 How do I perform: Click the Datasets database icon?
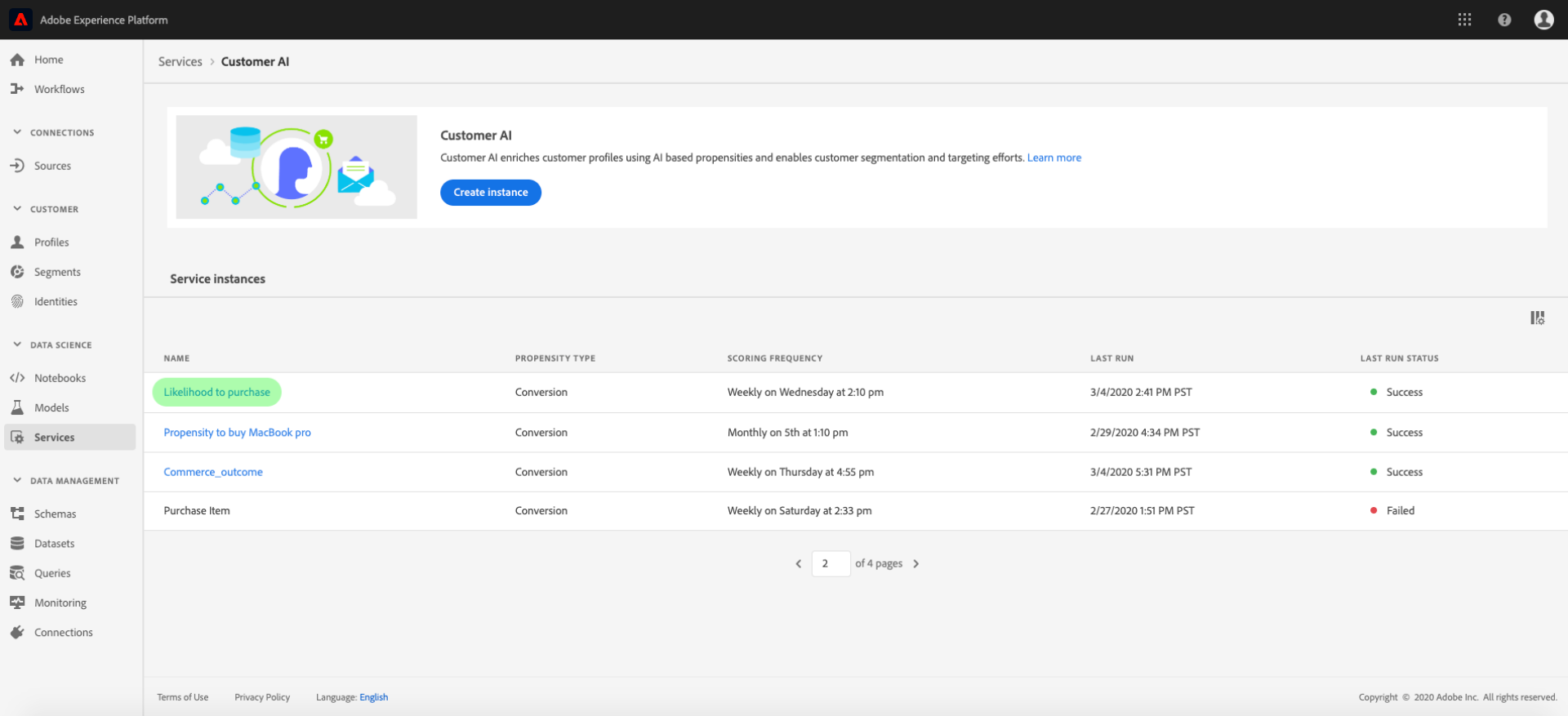pyautogui.click(x=17, y=544)
